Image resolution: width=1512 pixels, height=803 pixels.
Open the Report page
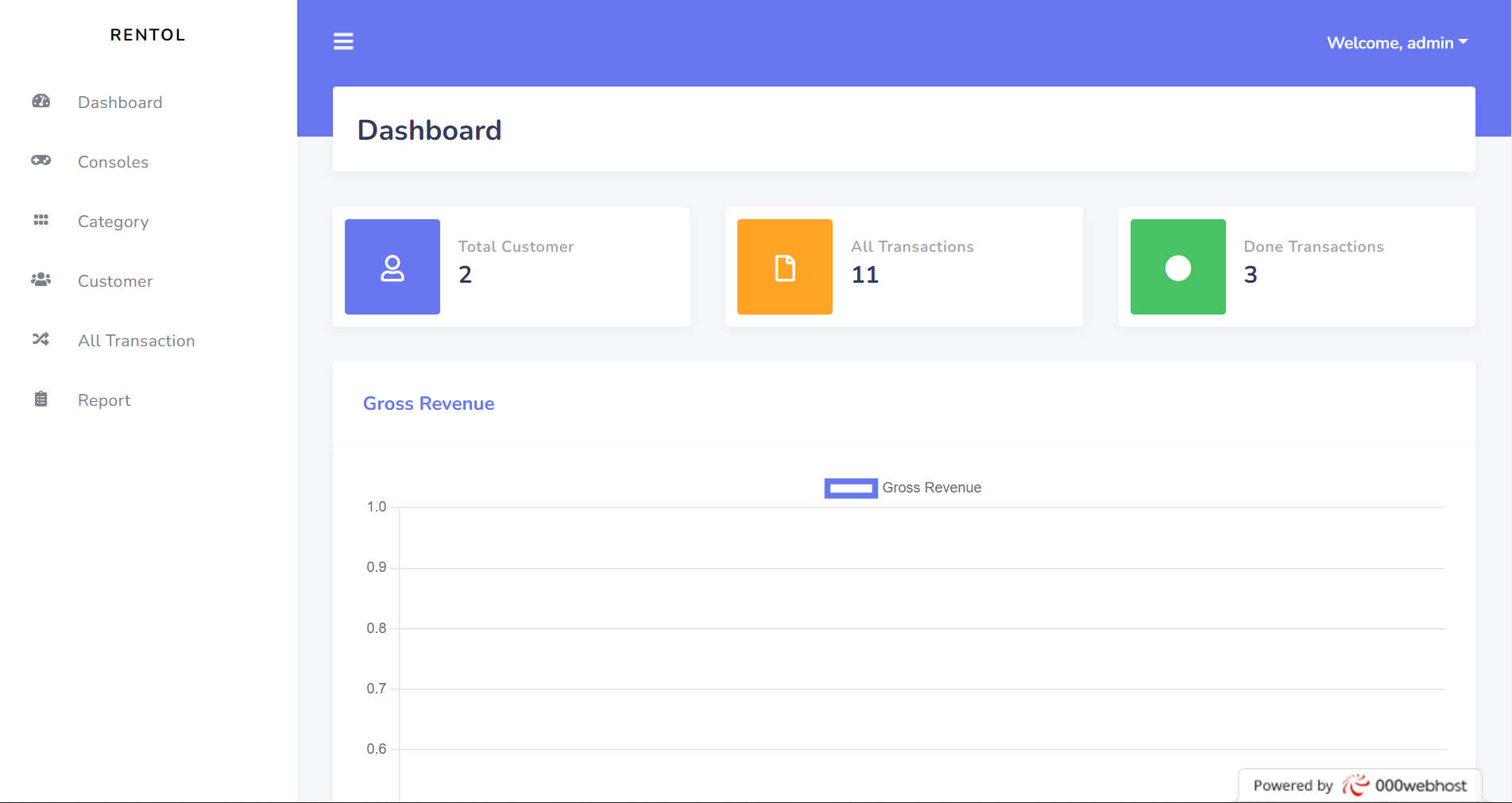click(104, 400)
